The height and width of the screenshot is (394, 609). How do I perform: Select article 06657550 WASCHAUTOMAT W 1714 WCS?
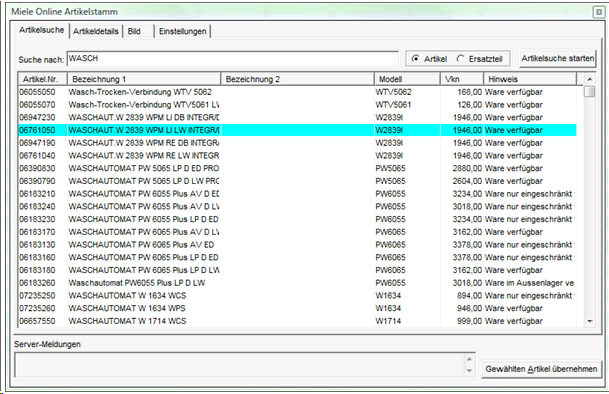point(297,321)
